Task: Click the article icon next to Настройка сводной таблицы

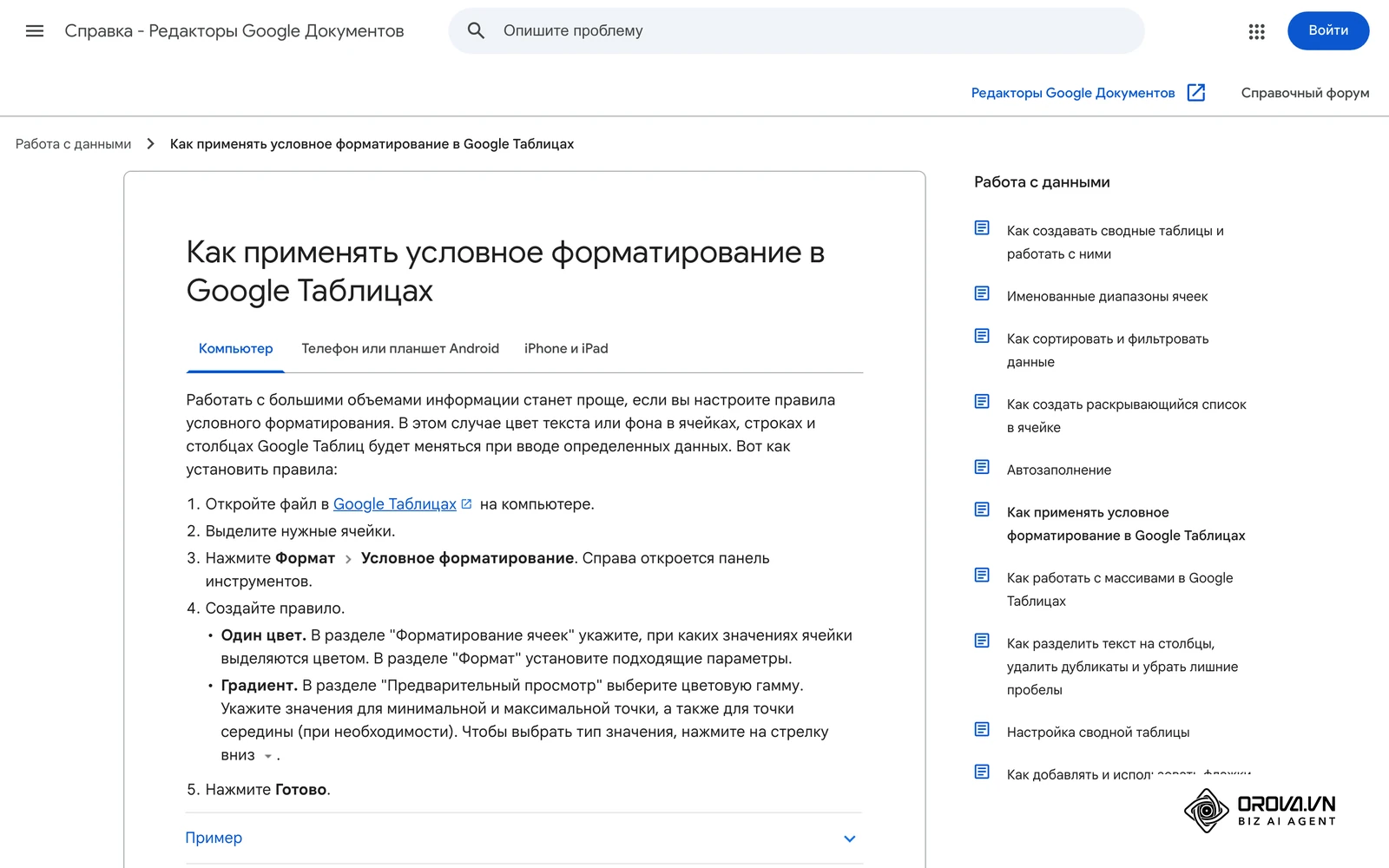Action: (x=982, y=729)
